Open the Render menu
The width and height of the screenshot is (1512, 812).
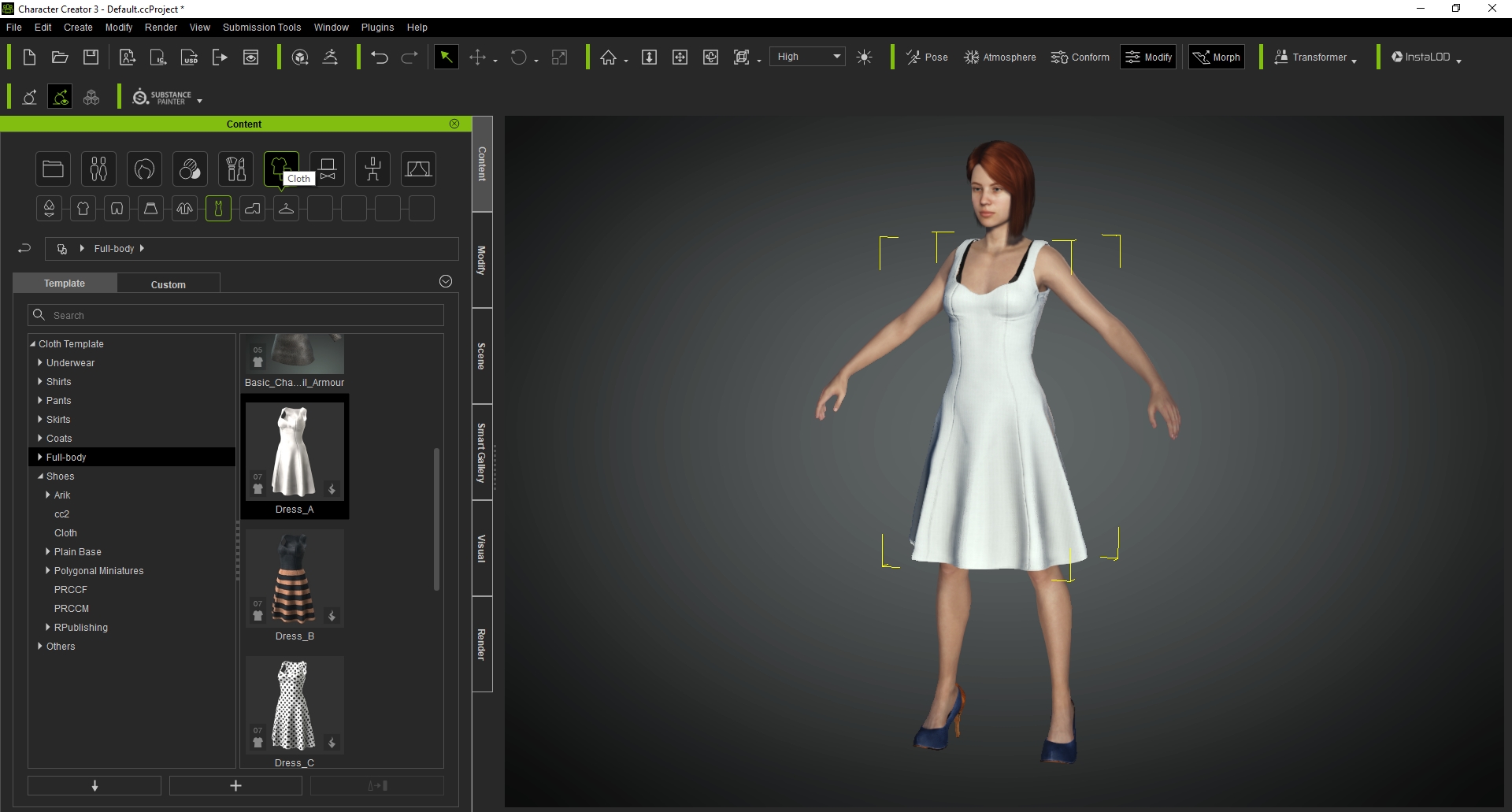pyautogui.click(x=161, y=28)
